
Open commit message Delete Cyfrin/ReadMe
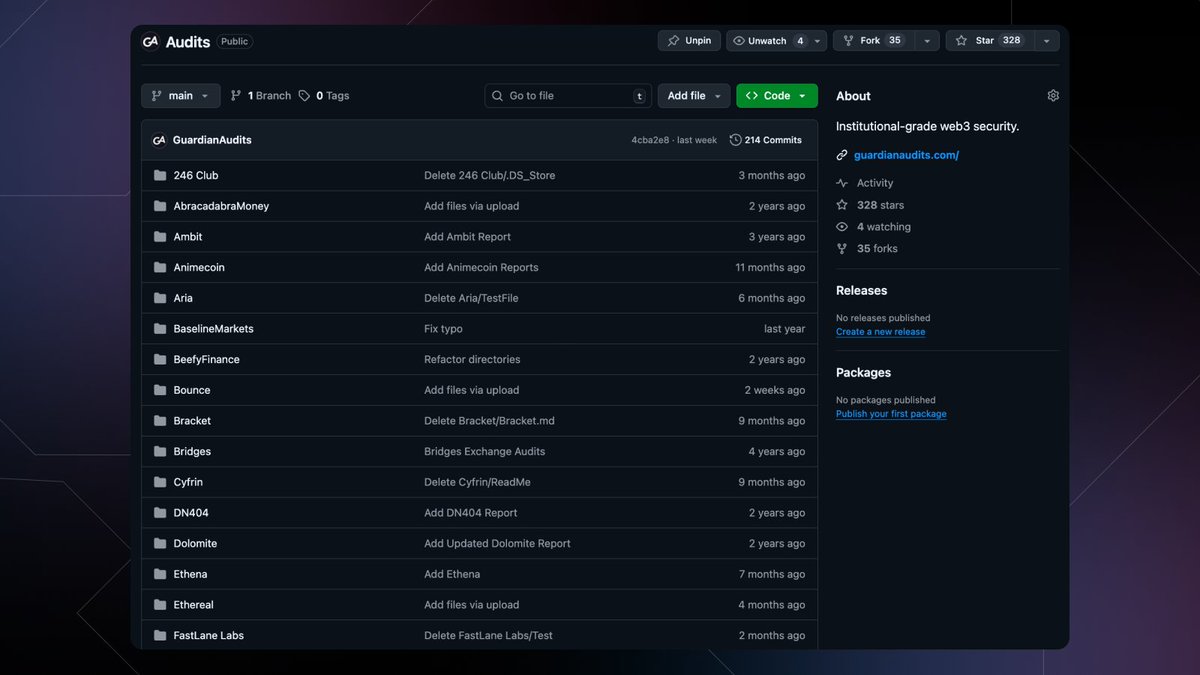point(477,482)
